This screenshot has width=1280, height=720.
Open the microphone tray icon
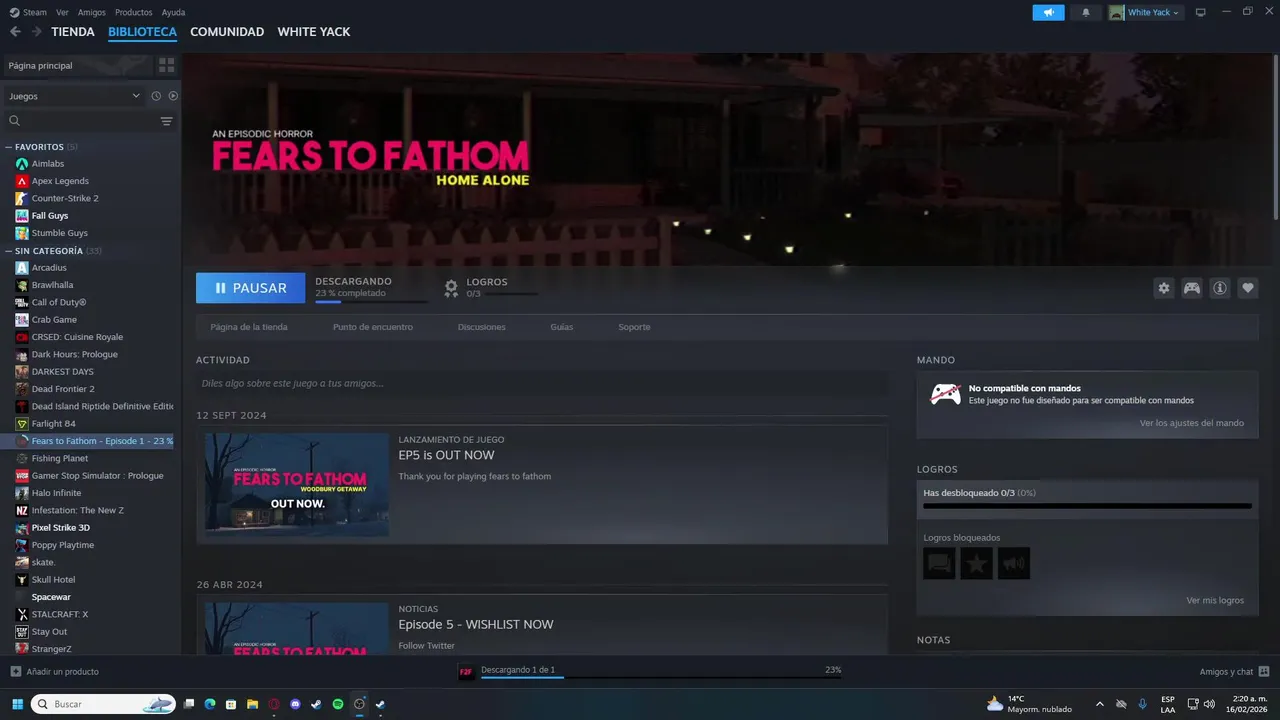tap(1142, 704)
